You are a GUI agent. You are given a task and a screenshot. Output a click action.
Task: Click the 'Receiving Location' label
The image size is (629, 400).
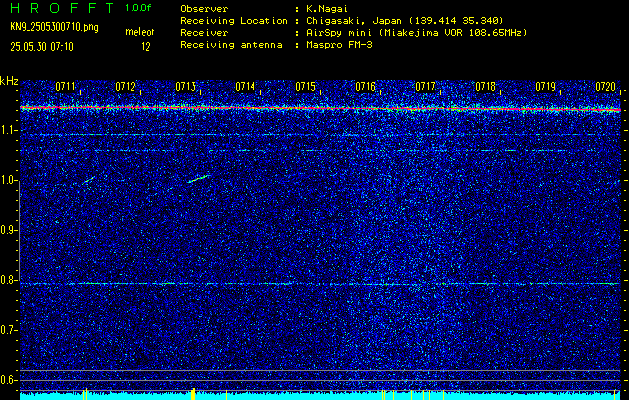(234, 21)
